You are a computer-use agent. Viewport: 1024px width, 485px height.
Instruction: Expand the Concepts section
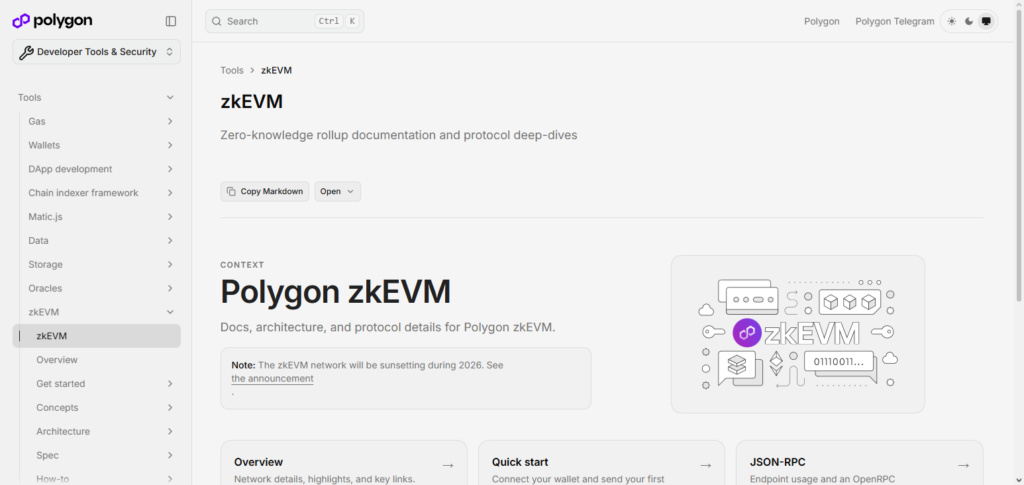pos(170,407)
